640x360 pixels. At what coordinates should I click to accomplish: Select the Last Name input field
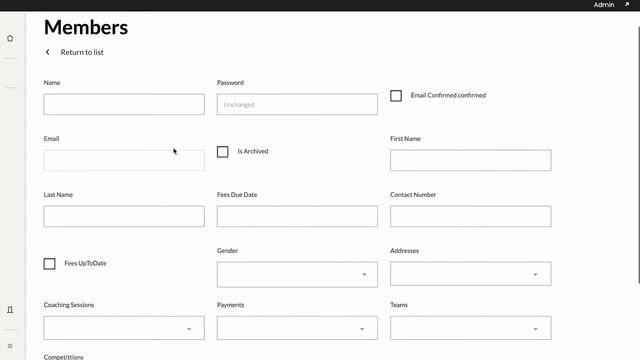124,216
